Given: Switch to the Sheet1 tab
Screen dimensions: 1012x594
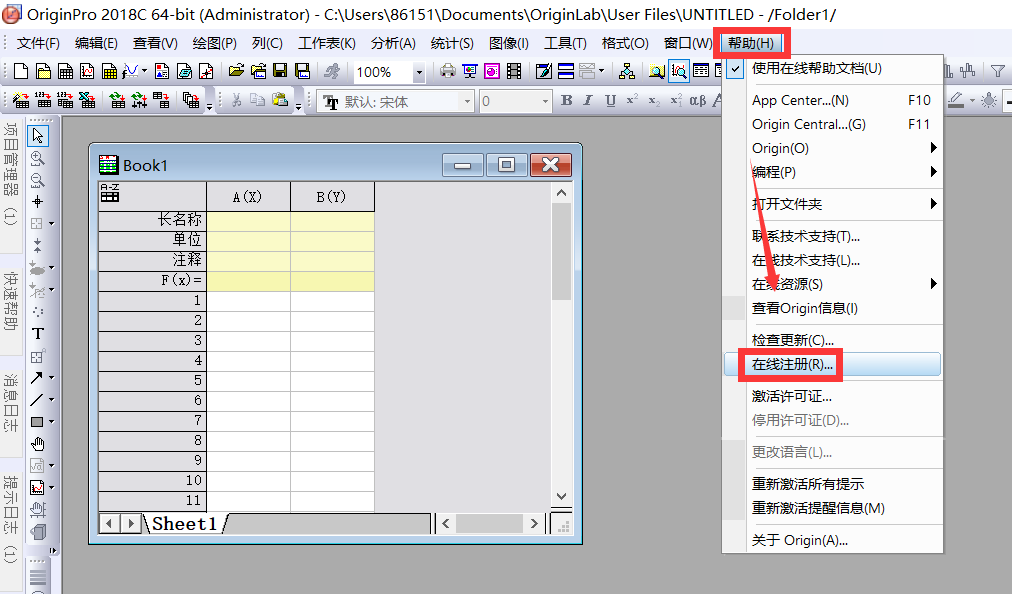Looking at the screenshot, I should click(185, 524).
